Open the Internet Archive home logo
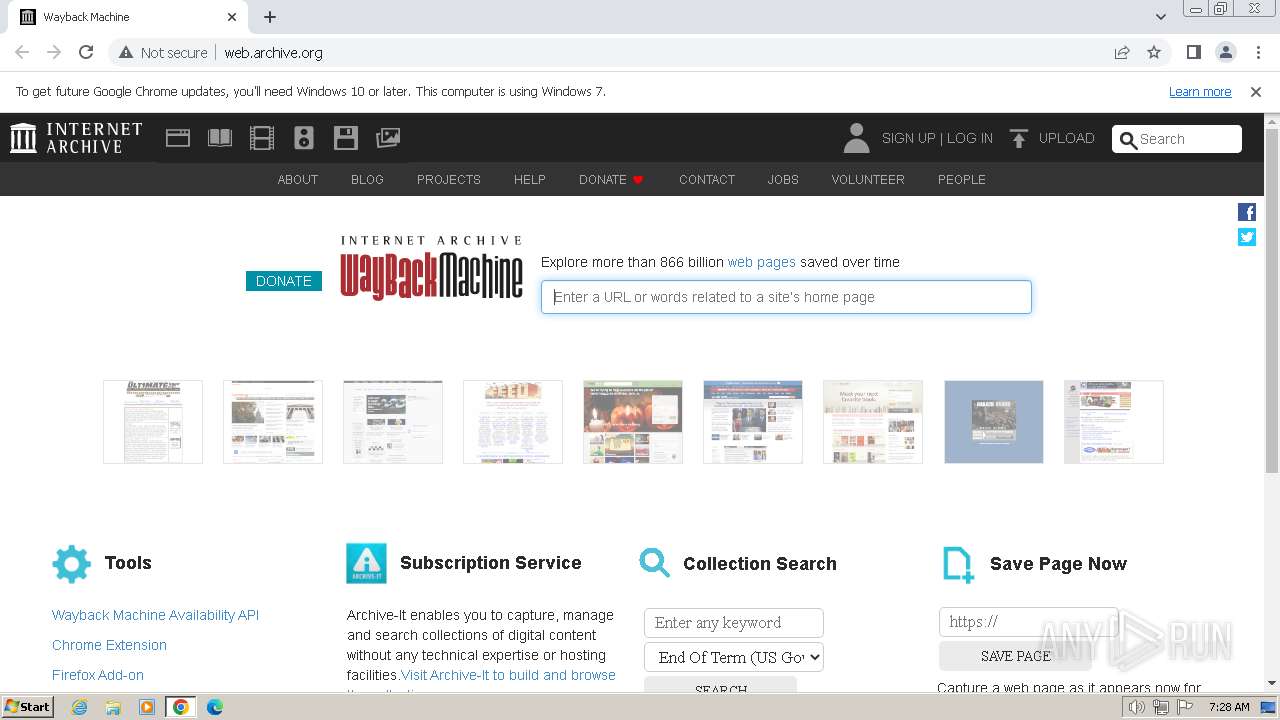 point(76,138)
